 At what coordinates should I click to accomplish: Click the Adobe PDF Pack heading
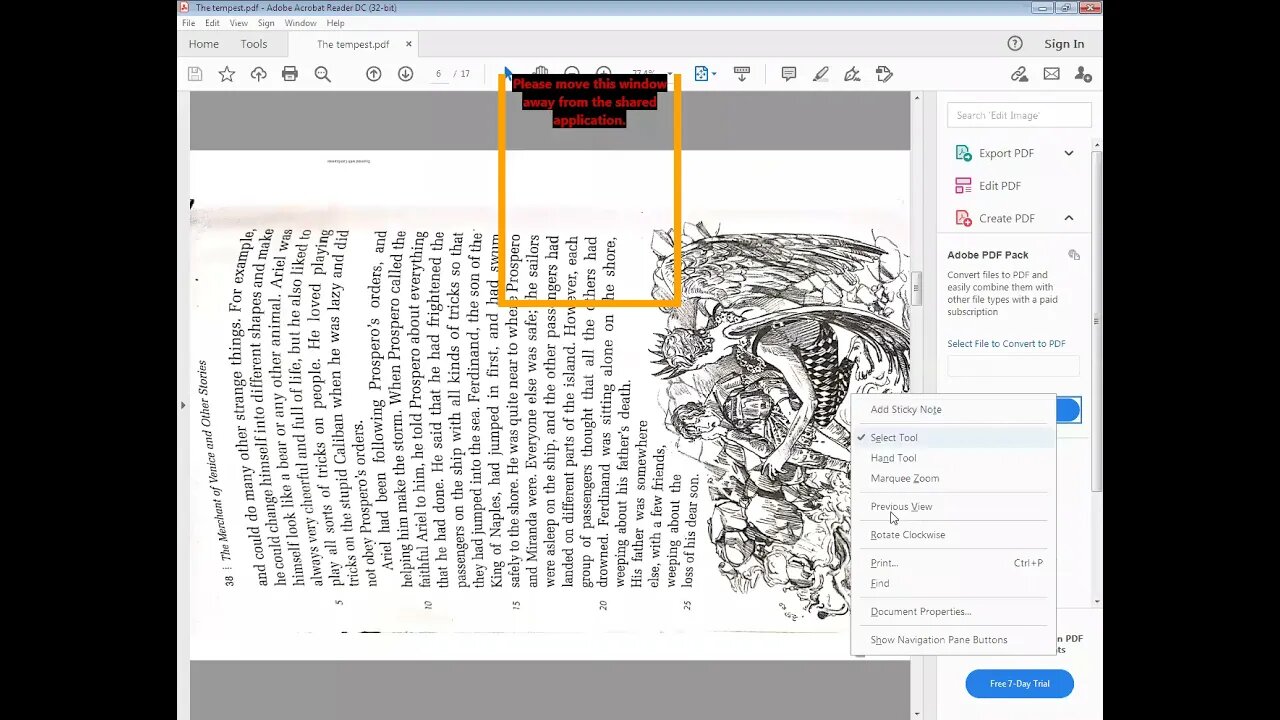click(x=988, y=255)
